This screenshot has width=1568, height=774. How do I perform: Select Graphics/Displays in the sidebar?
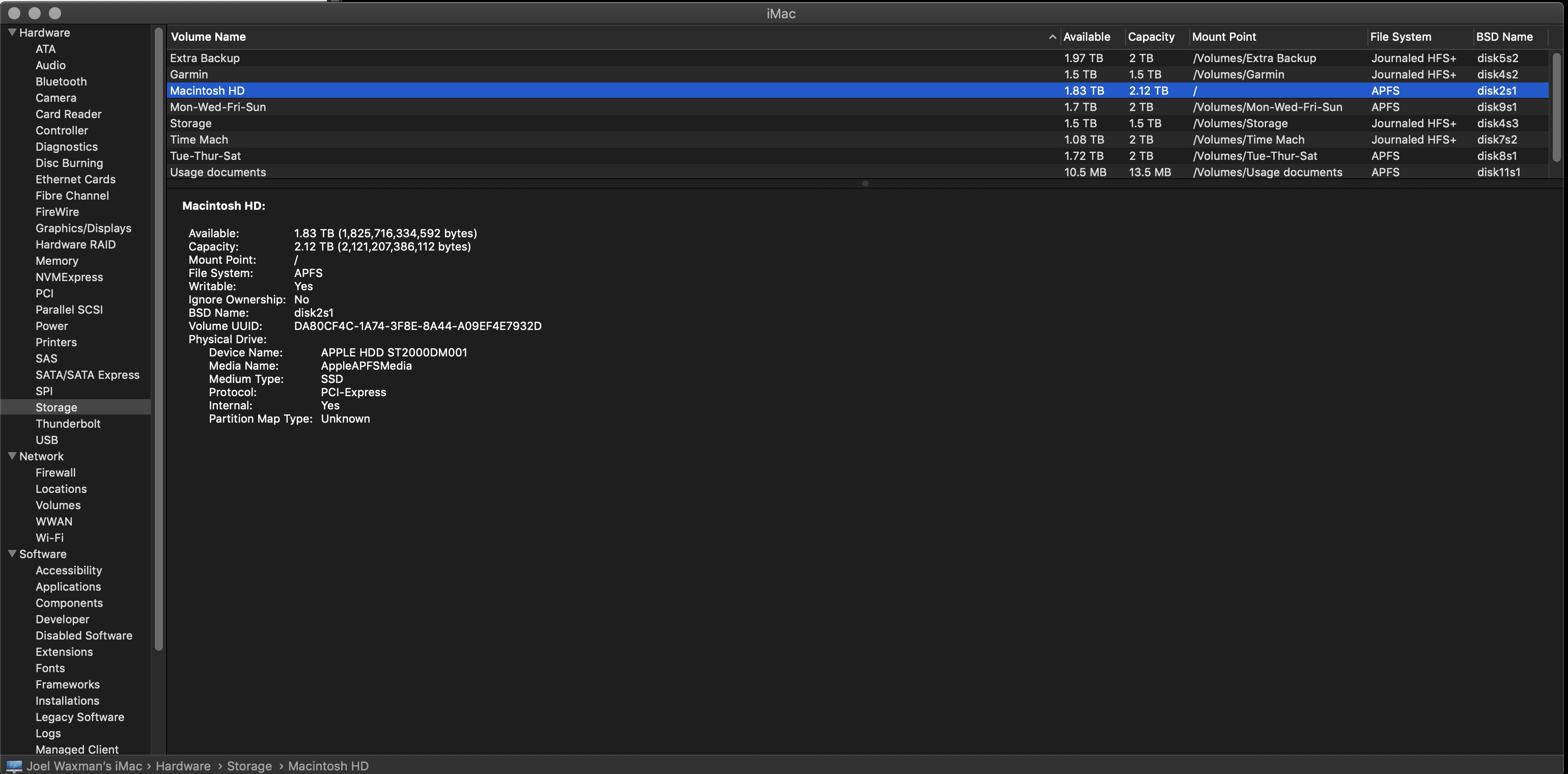(83, 228)
